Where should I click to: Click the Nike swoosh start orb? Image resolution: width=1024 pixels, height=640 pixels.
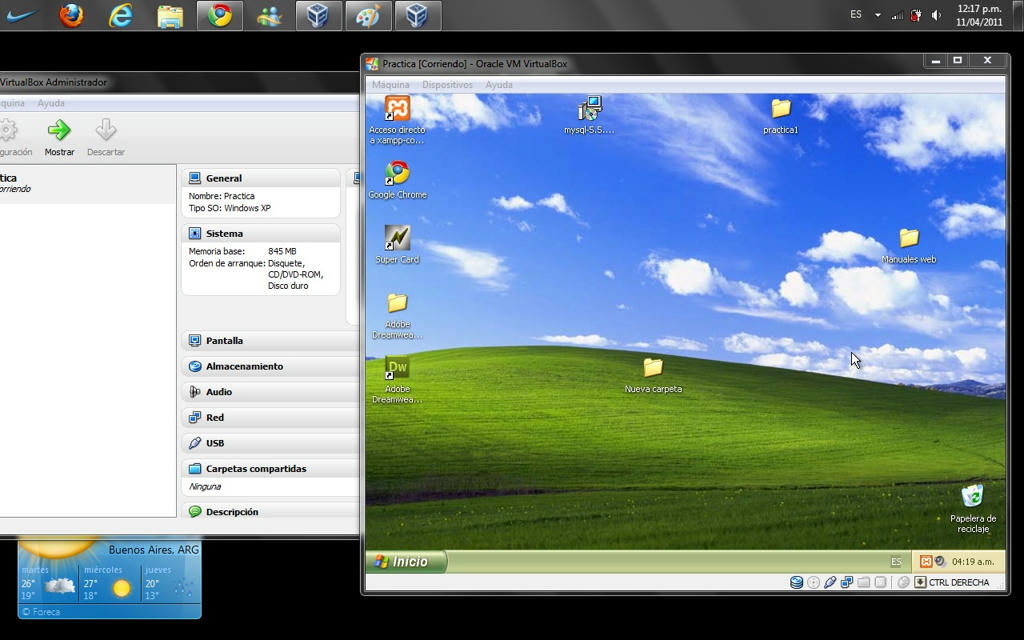pos(21,16)
